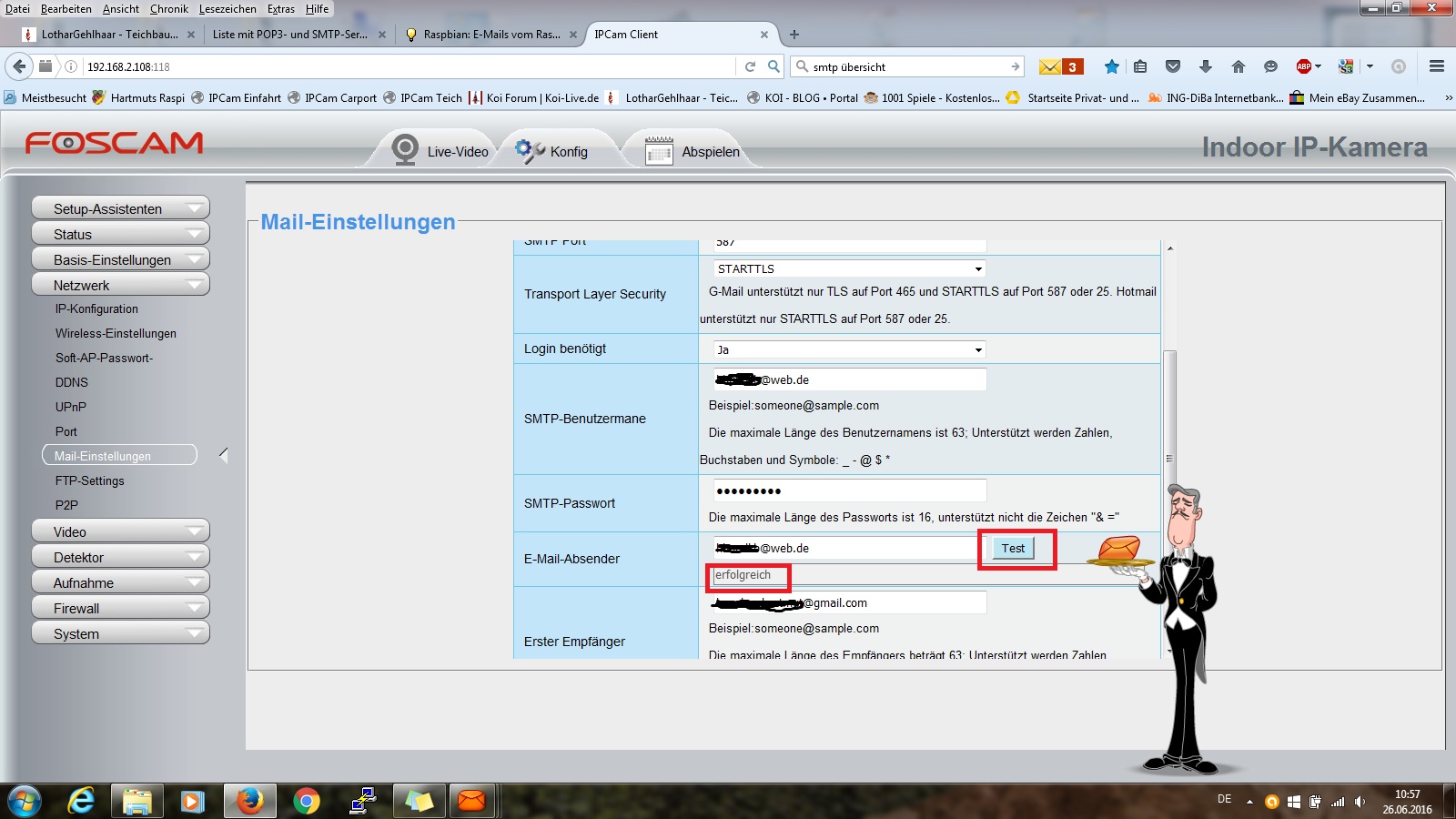
Task: Open the FTP-Settings page
Action: (89, 481)
